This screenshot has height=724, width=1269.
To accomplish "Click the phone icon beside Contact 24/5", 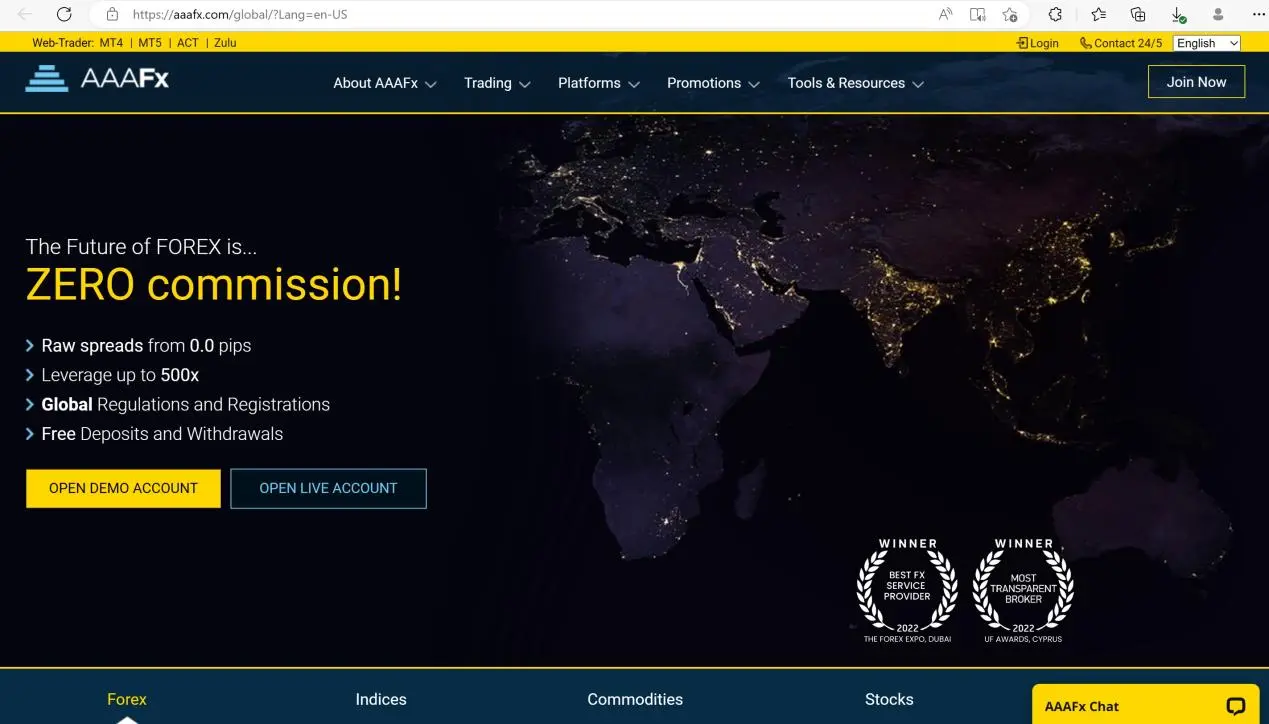I will 1086,43.
